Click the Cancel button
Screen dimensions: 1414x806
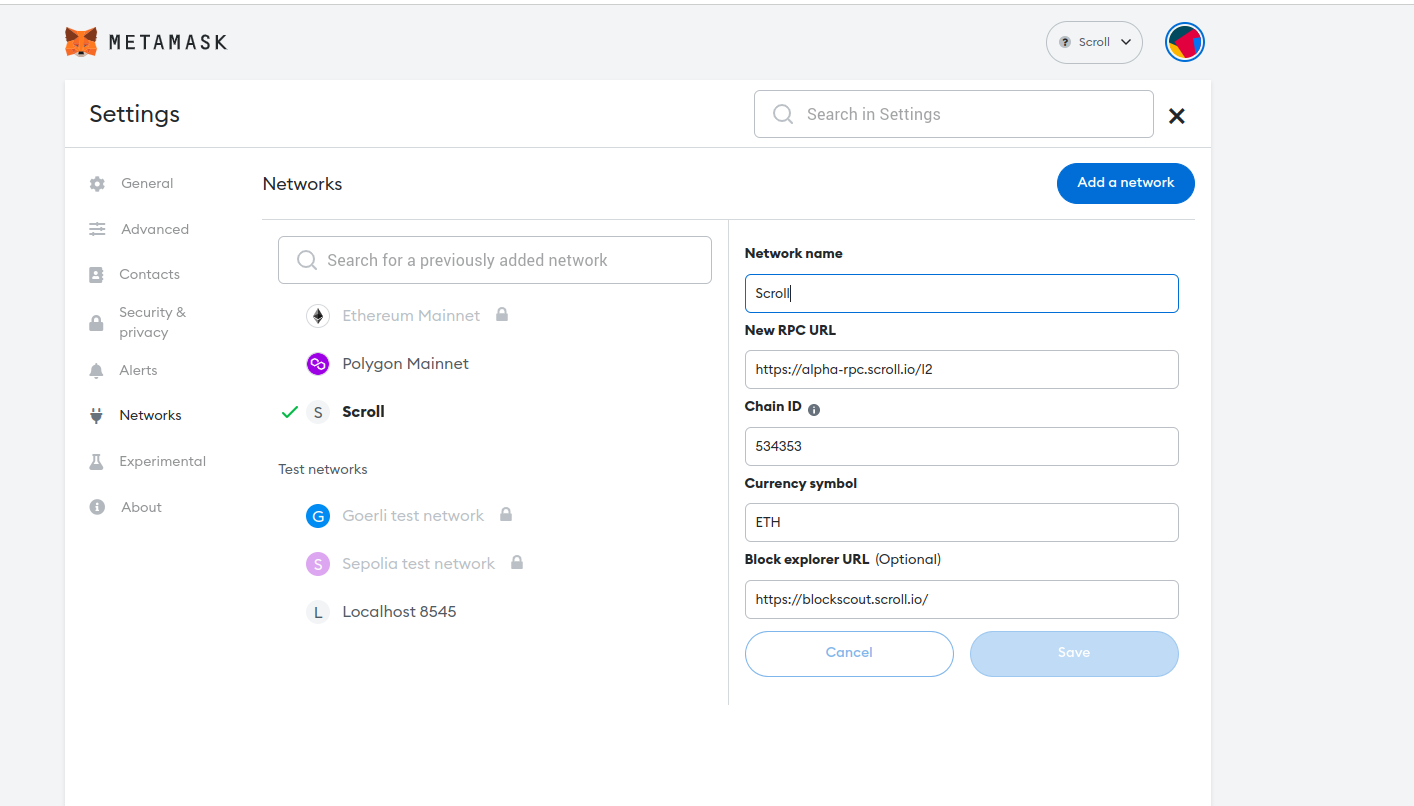click(849, 653)
